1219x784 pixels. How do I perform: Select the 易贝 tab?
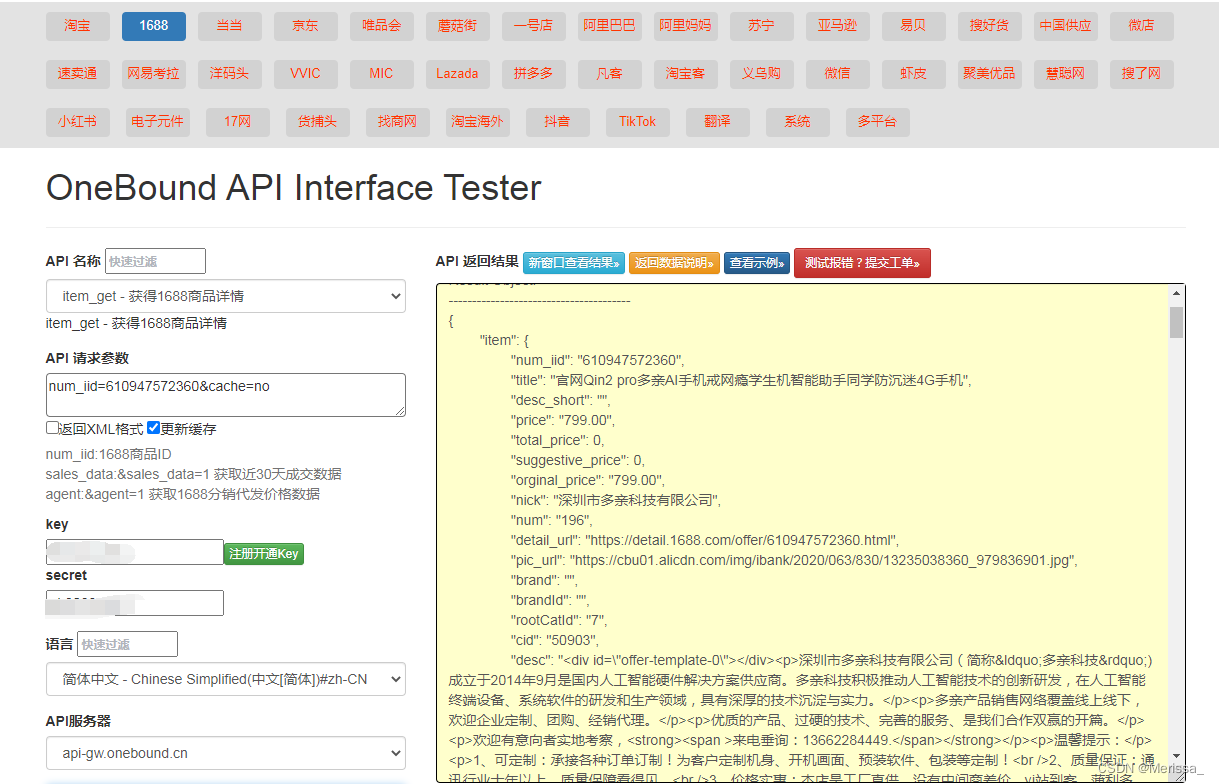coord(913,26)
